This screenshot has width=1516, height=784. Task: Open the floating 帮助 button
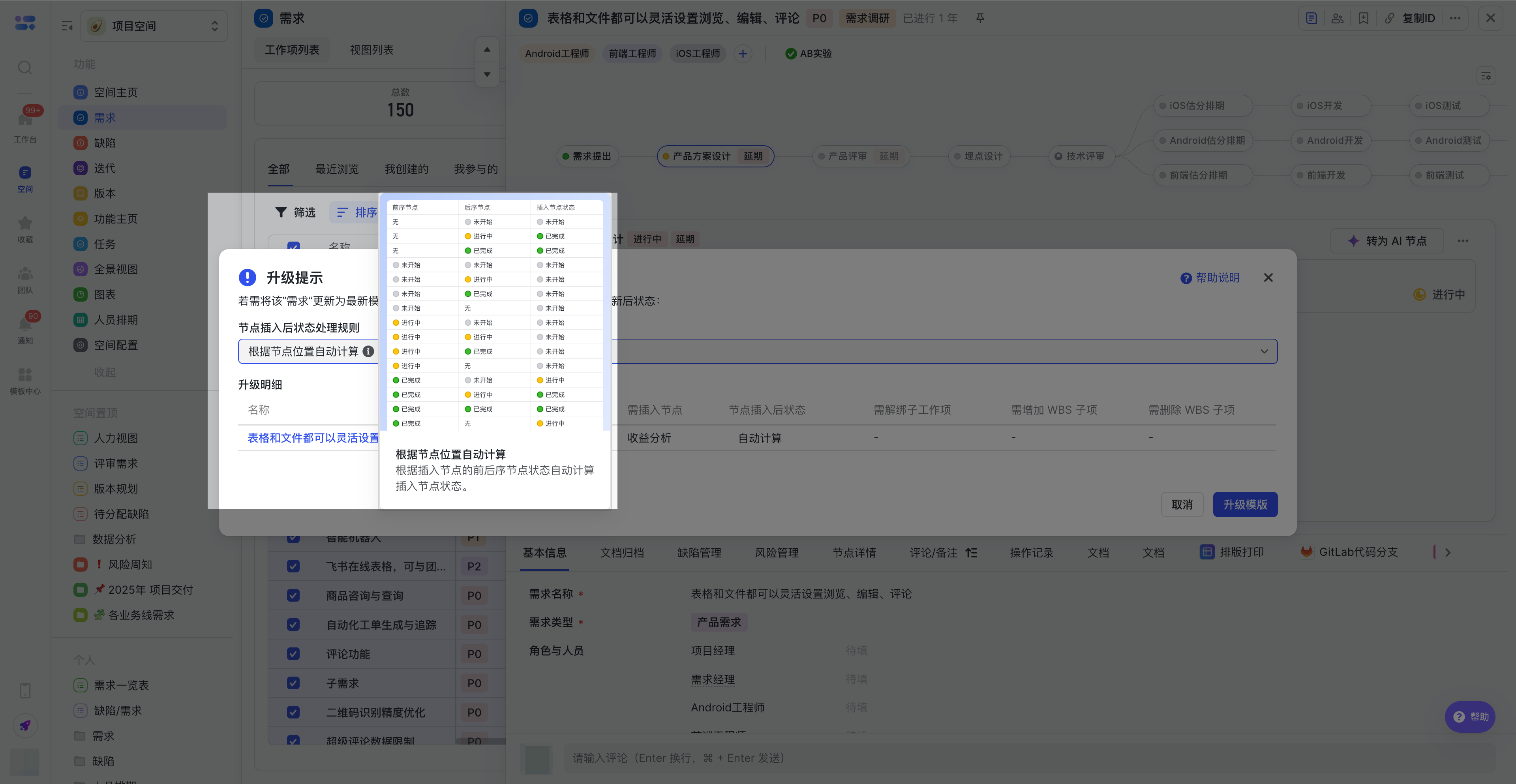pyautogui.click(x=1470, y=717)
